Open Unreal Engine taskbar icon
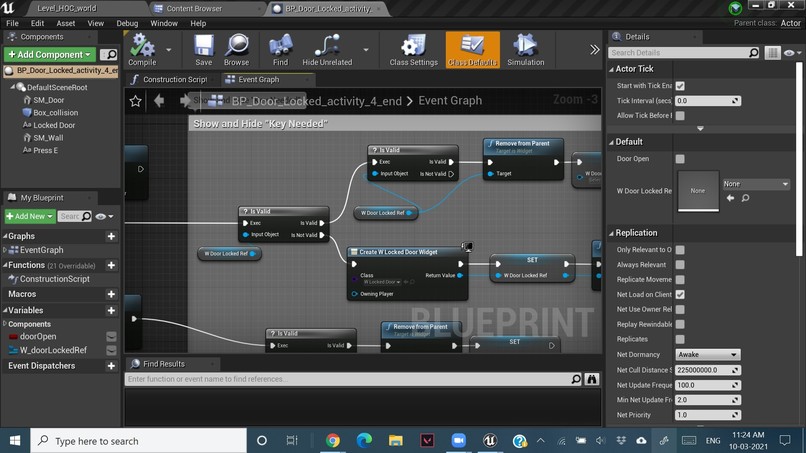This screenshot has width=806, height=453. pyautogui.click(x=490, y=441)
